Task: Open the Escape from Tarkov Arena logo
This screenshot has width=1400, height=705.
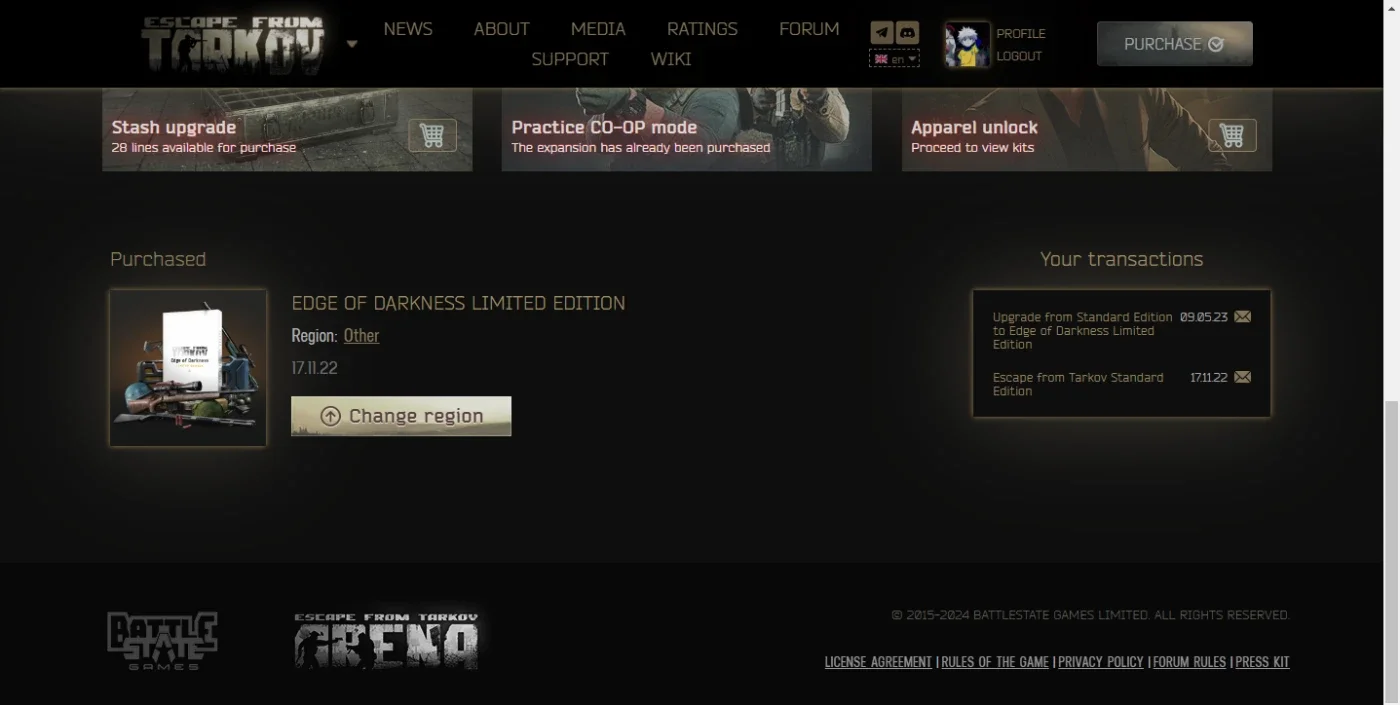Action: (x=386, y=641)
